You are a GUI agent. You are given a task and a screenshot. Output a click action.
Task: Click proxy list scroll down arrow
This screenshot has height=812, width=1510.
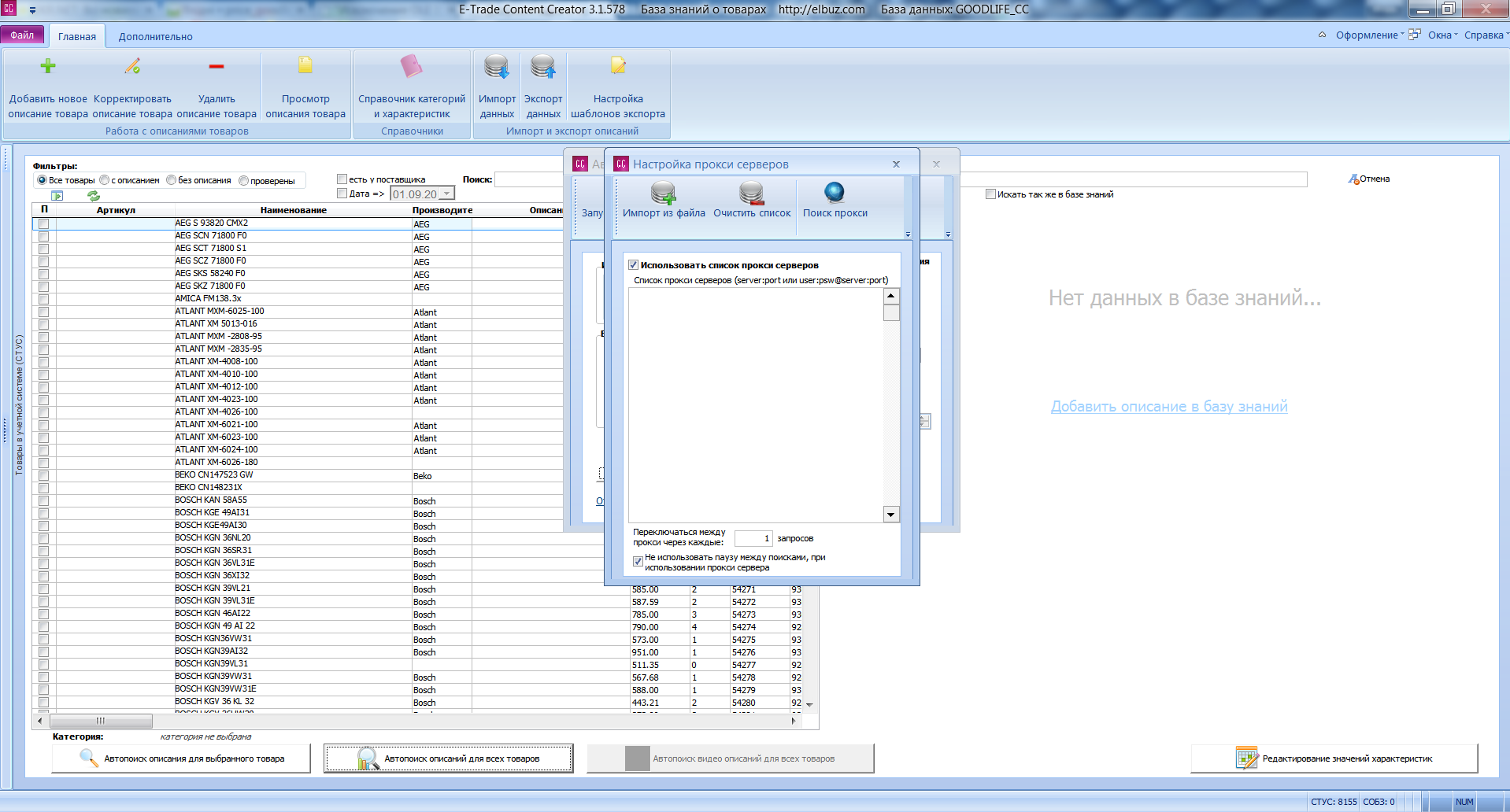pyautogui.click(x=891, y=515)
